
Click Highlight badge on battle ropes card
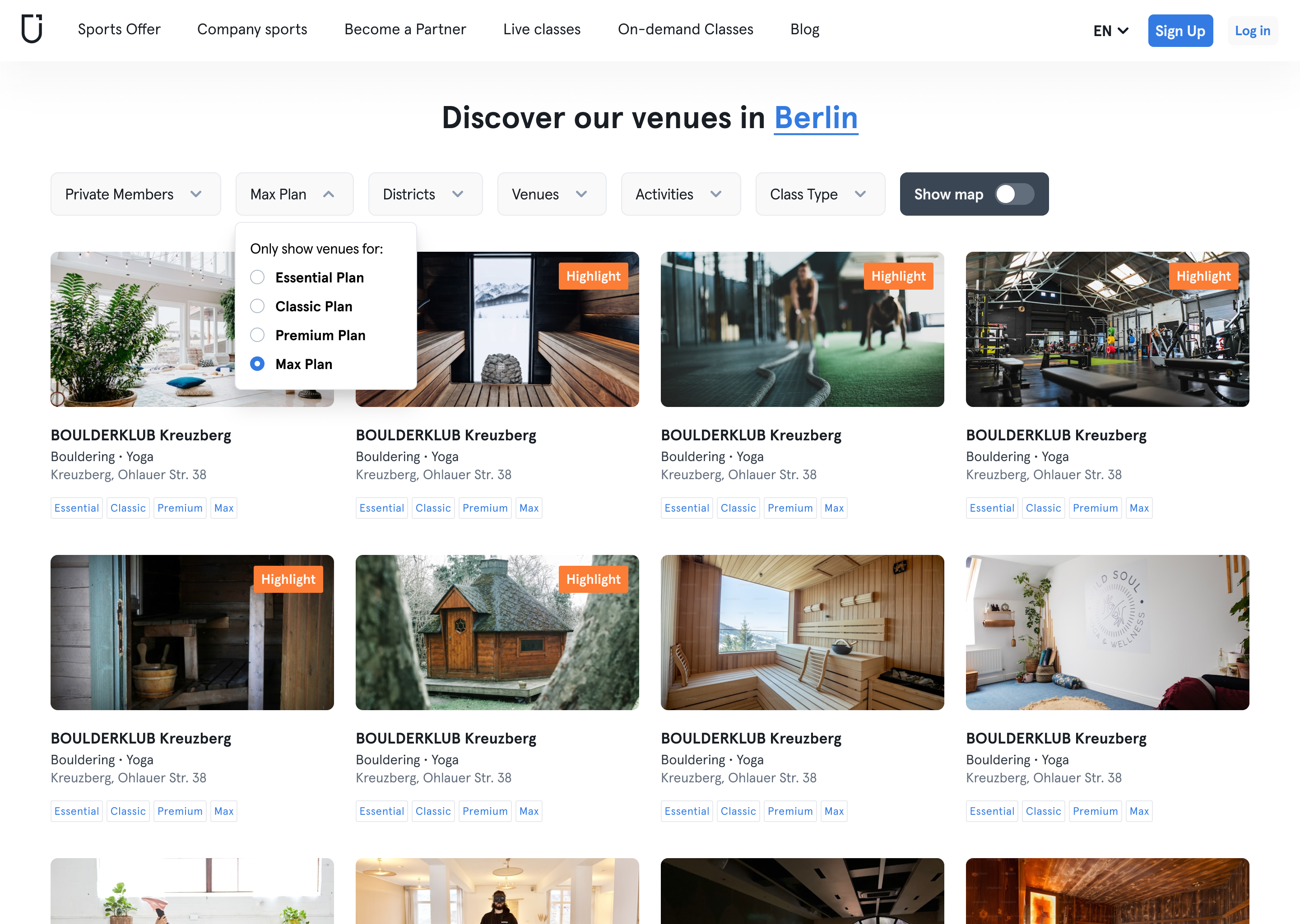click(x=898, y=276)
